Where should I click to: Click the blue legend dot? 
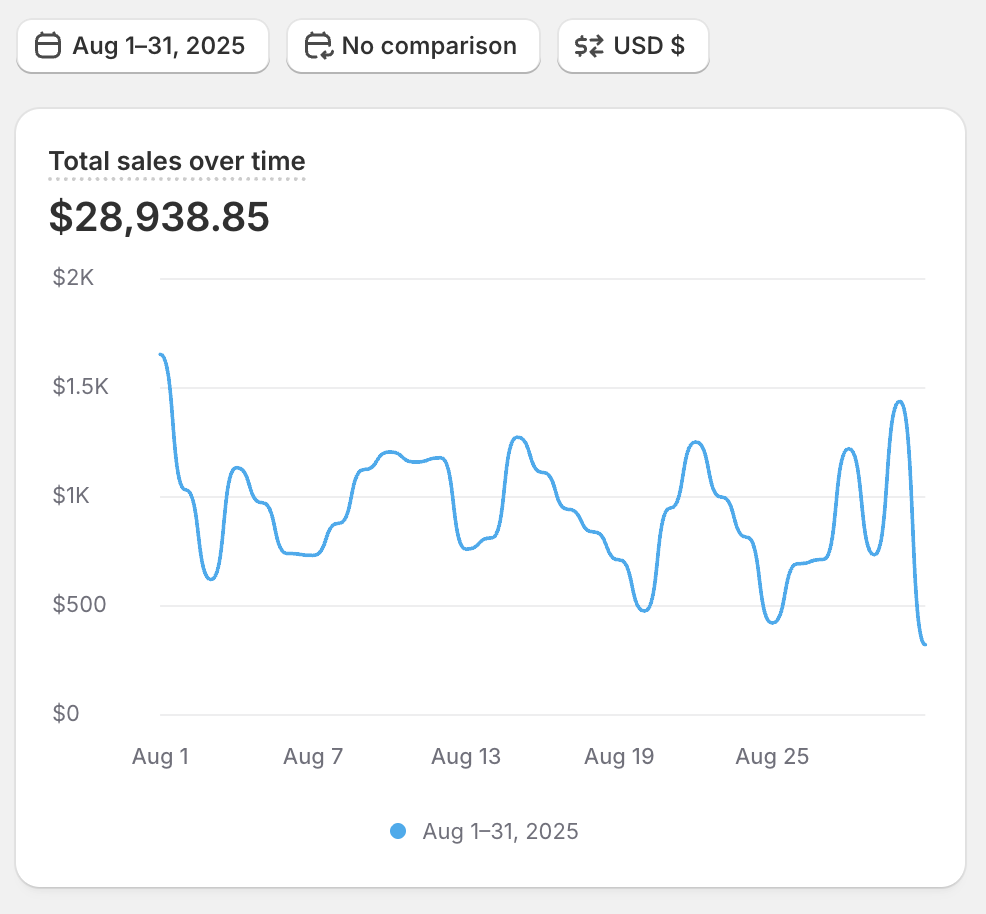pos(398,831)
